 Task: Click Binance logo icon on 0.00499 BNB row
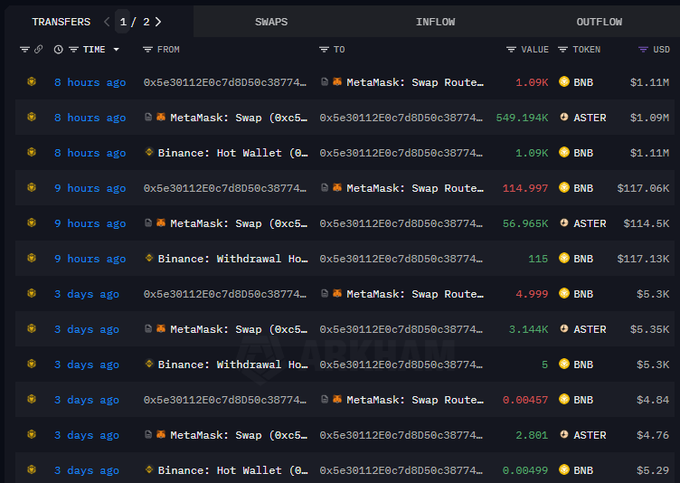point(149,469)
